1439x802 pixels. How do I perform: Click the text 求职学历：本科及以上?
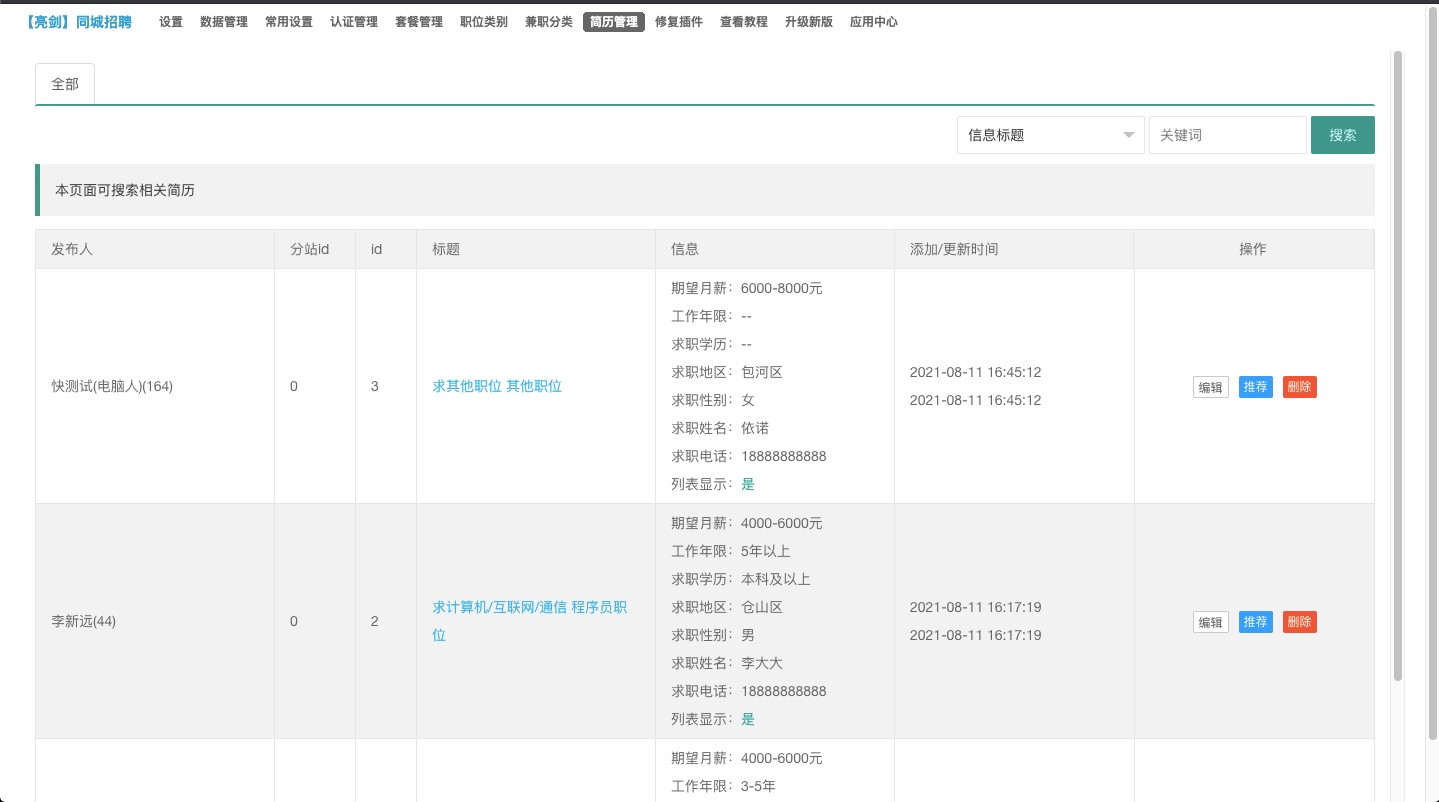click(x=741, y=579)
